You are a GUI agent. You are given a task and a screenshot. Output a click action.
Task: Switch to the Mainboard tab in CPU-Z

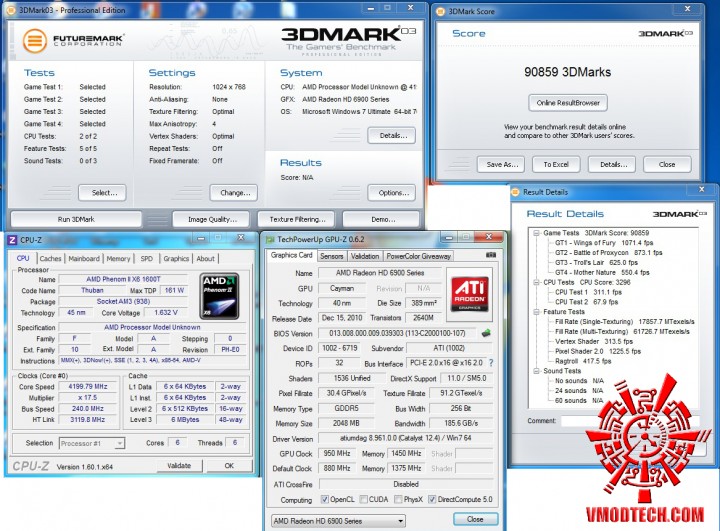point(84,259)
